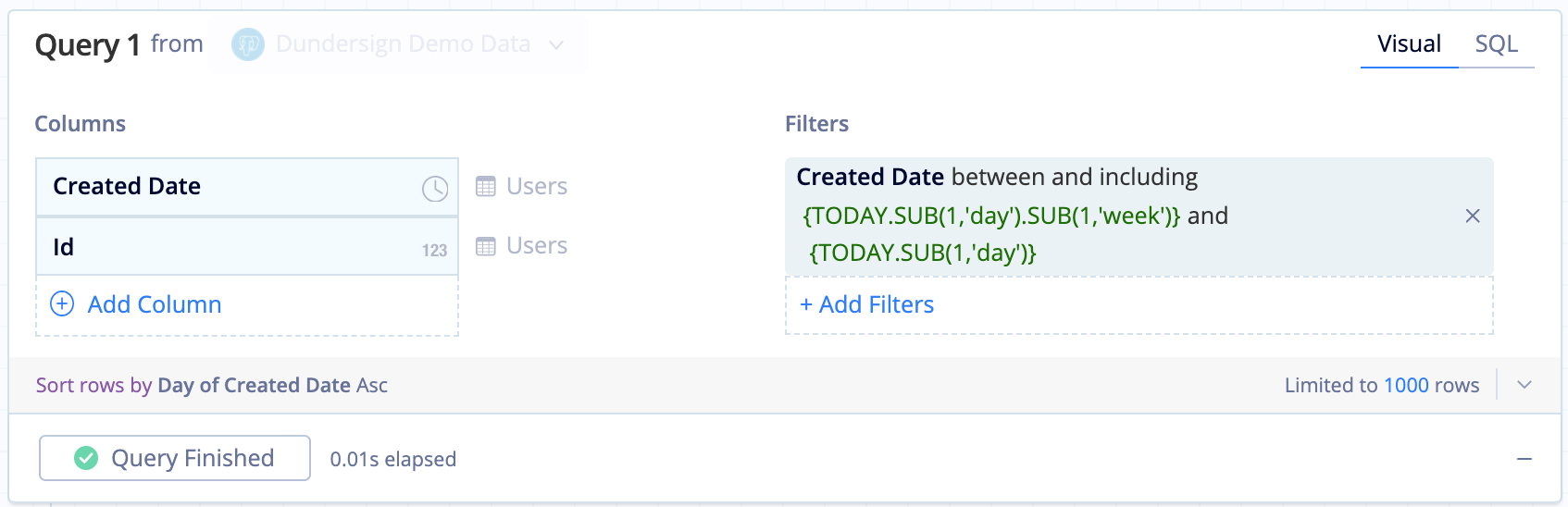Image resolution: width=1568 pixels, height=507 pixels.
Task: Expand the row limit options chevron
Action: [1524, 385]
